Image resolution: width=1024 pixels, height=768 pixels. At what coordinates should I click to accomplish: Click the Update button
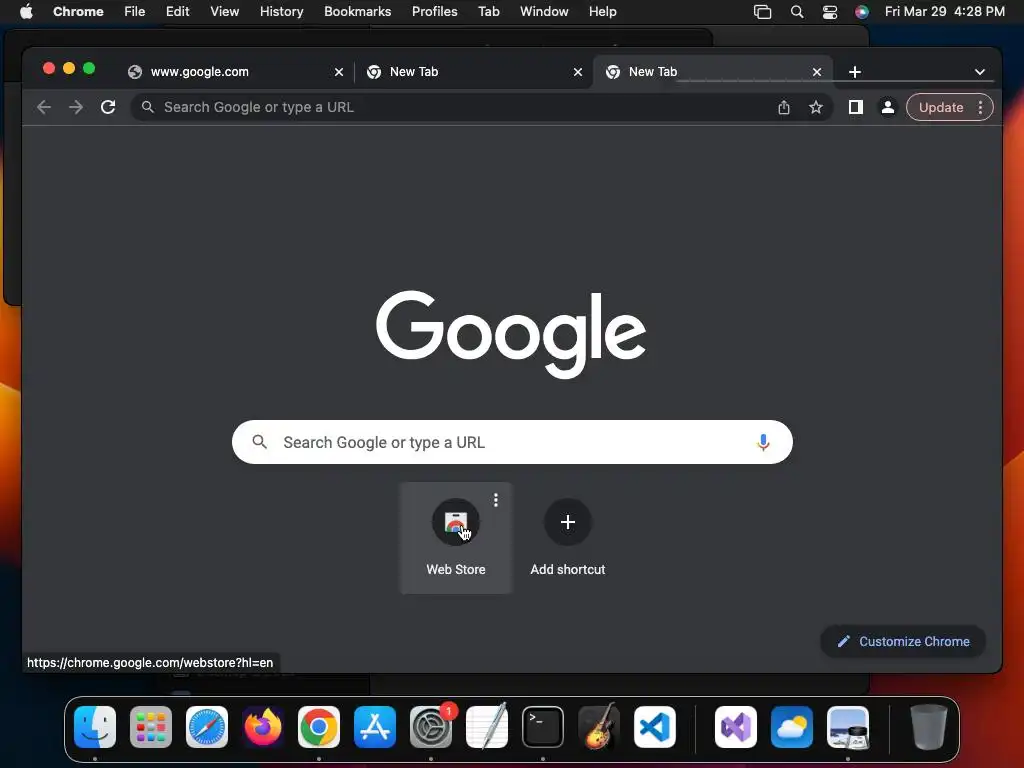941,107
